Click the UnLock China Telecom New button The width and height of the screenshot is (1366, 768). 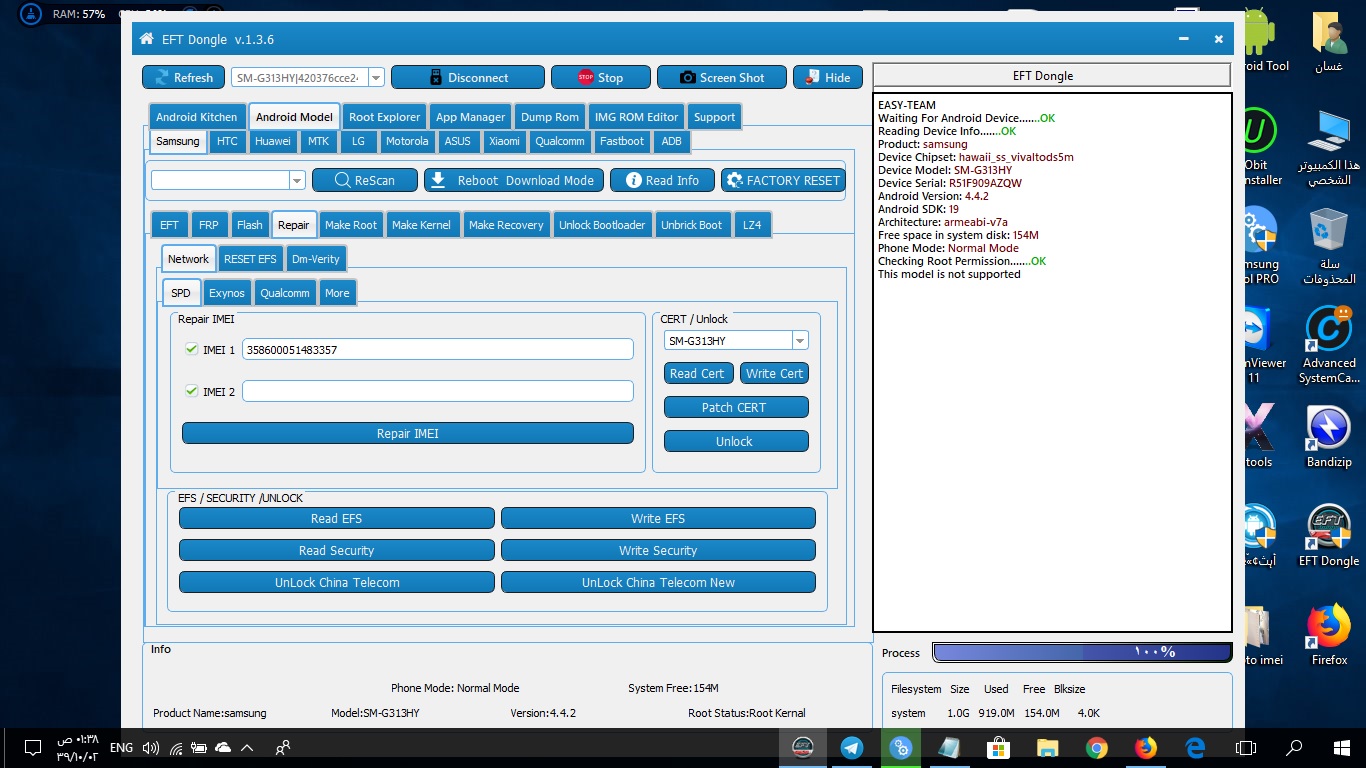(658, 582)
